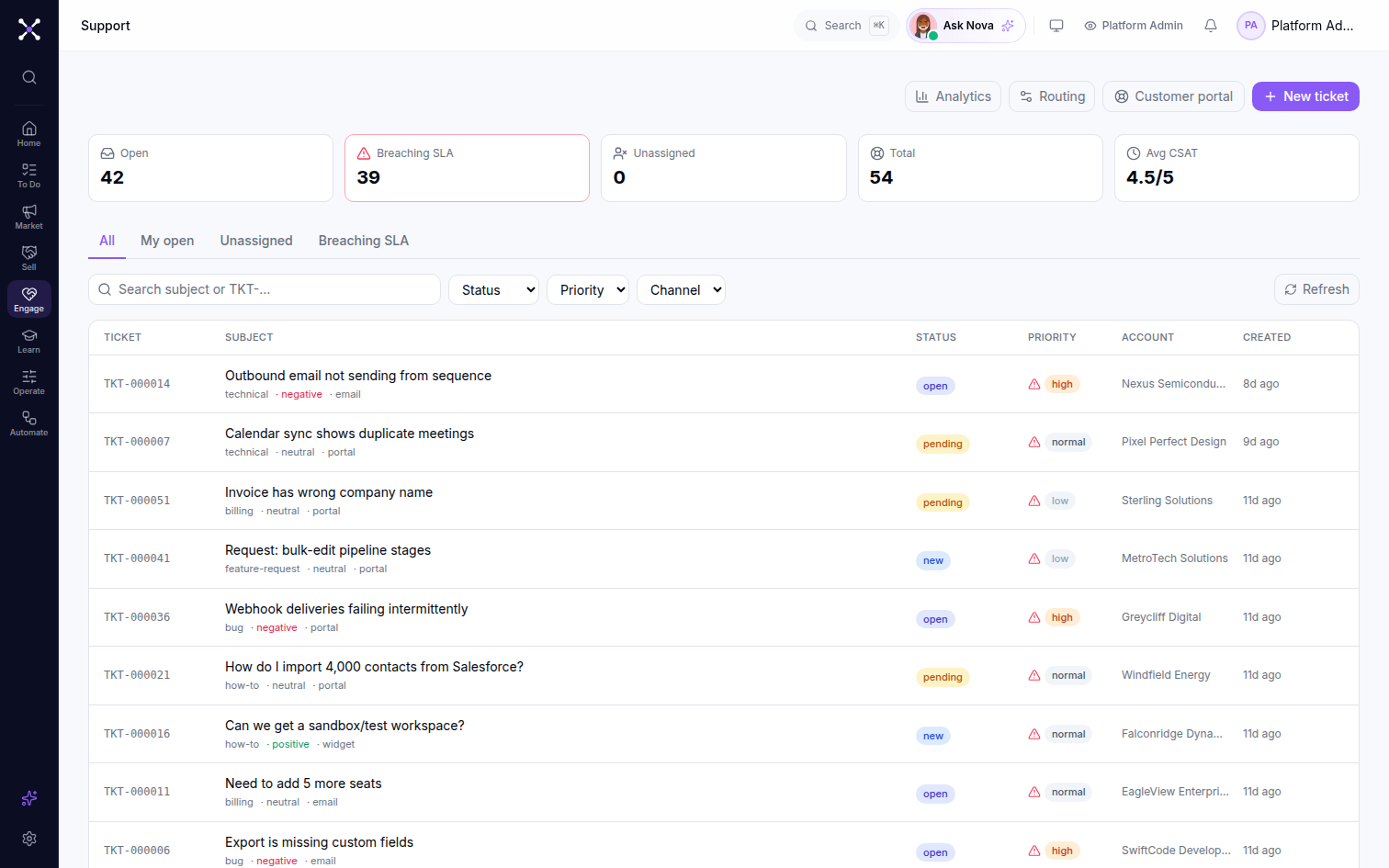This screenshot has height=868, width=1389.
Task: Click the sidebar search magnifier icon
Action: 29,77
